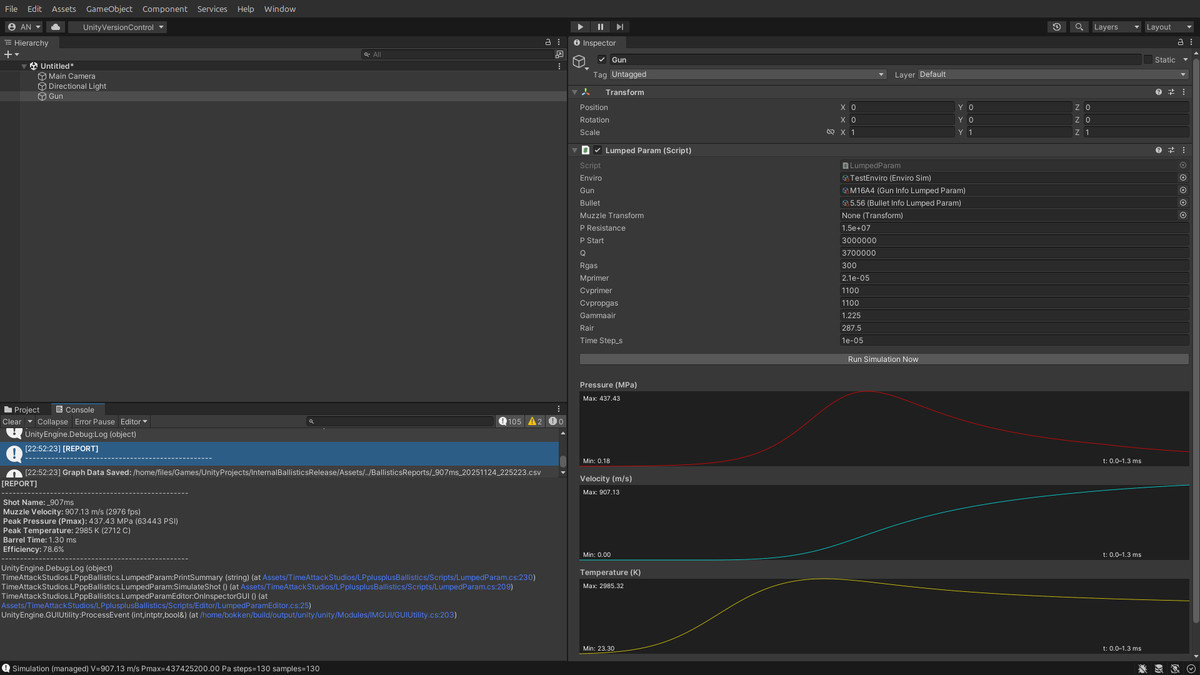Toggle the Lumped Param script enabled checkbox
The width and height of the screenshot is (1200, 675).
pyautogui.click(x=598, y=149)
